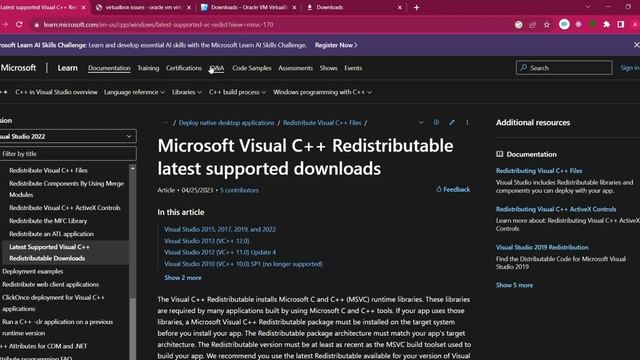Screen dimensions: 640x360
Task: Click the breadcrumb ellipsis
Action: 164,123
